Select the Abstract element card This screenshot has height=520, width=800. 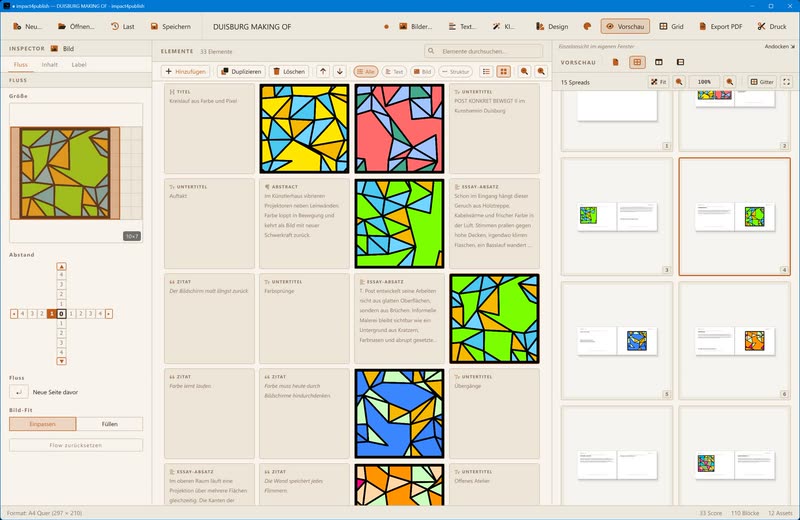pos(304,224)
